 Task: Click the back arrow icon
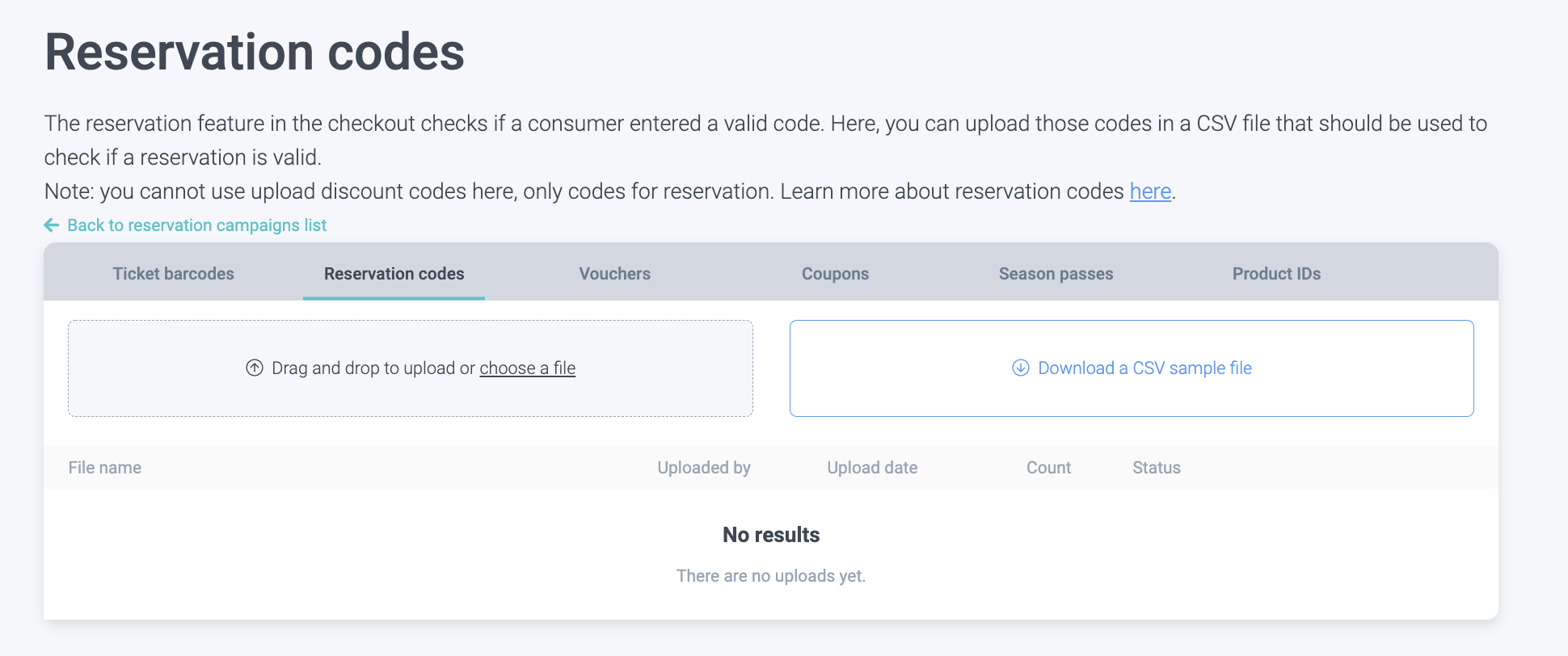coord(52,225)
